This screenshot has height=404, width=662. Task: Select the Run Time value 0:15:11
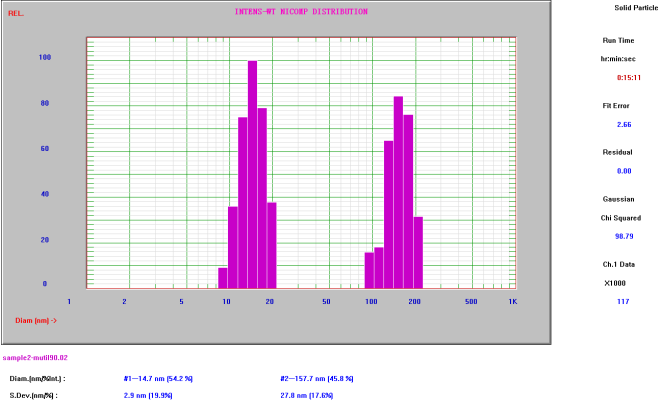(627, 76)
